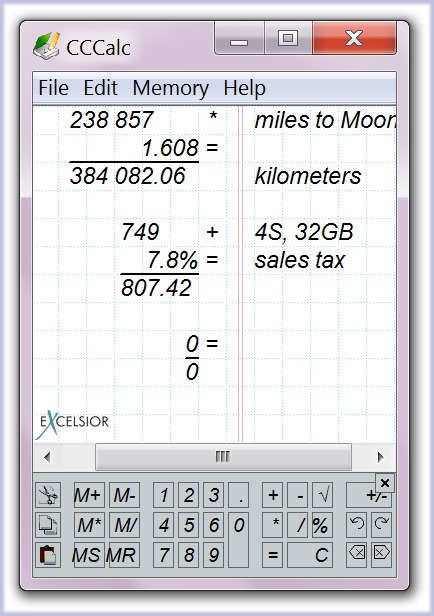Click digit key 1
The width and height of the screenshot is (434, 616).
163,495
